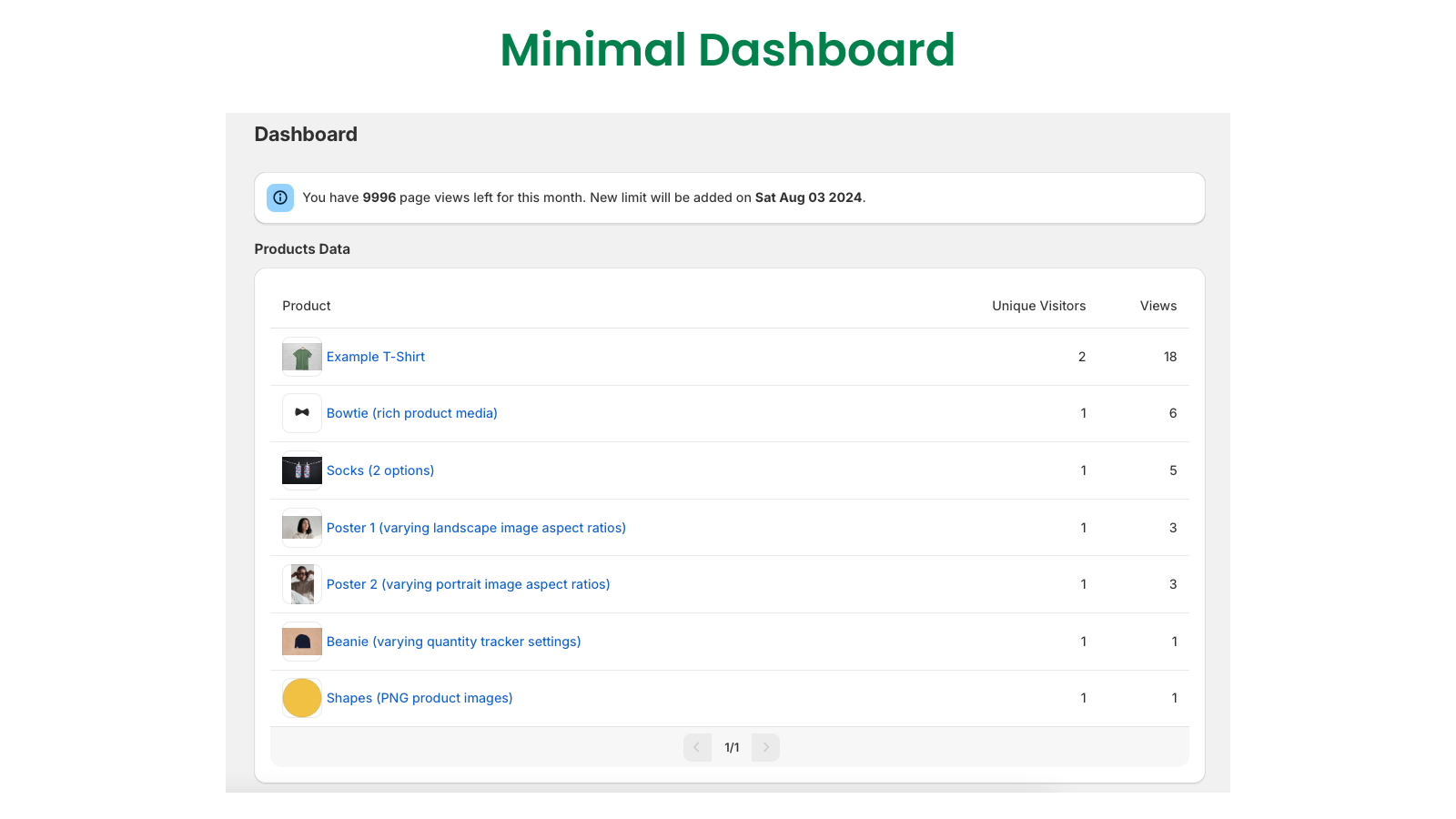
Task: Click the next page chevron arrow
Action: click(764, 746)
